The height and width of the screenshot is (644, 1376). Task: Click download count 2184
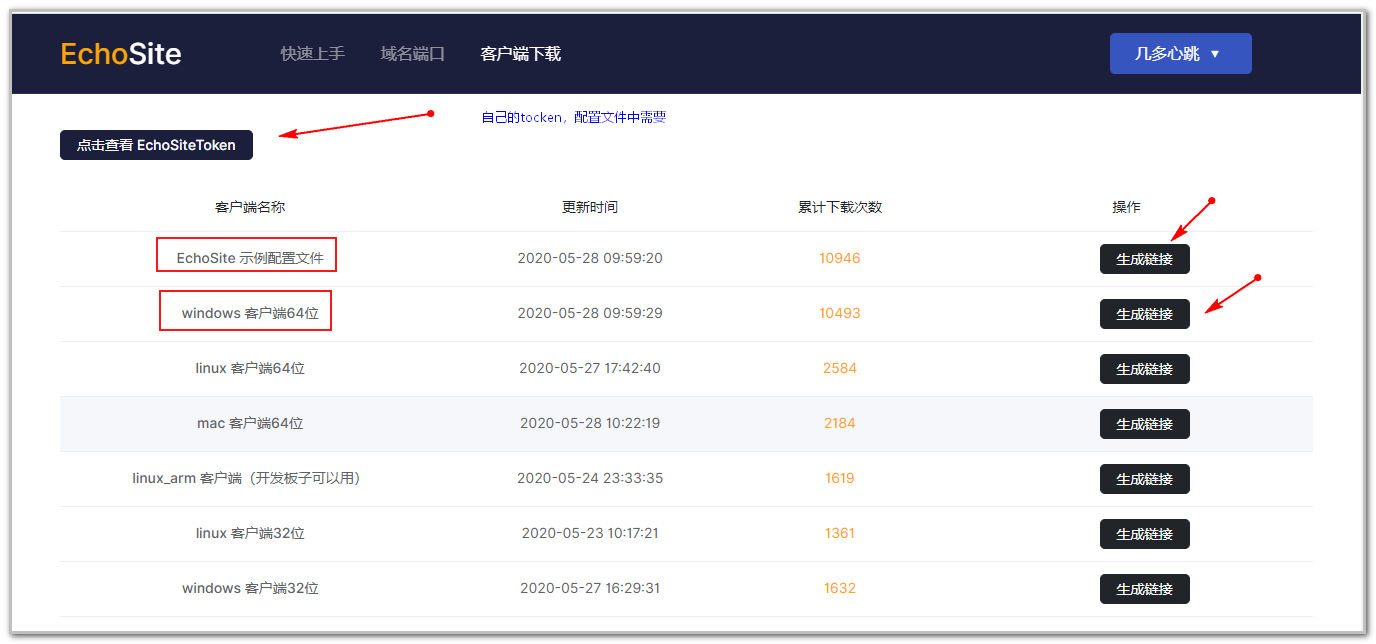tap(840, 423)
